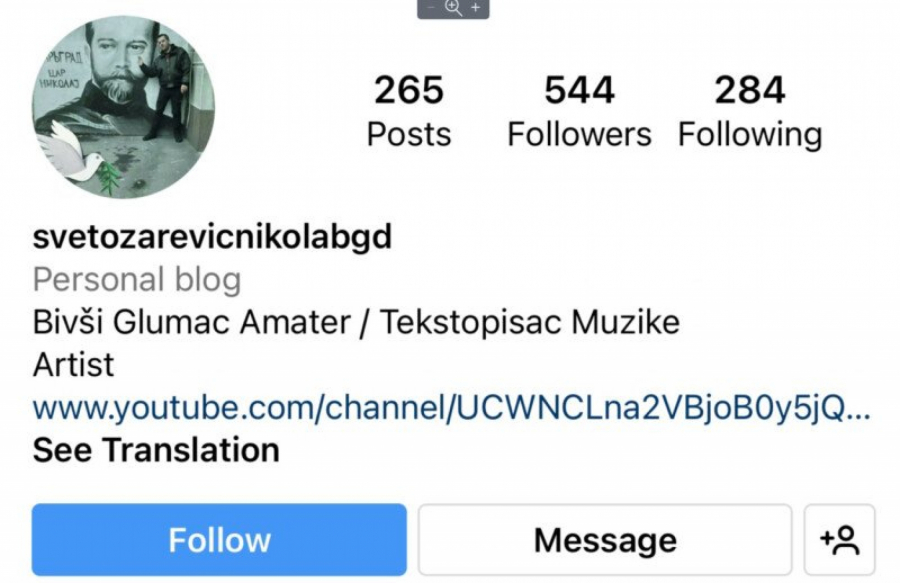
Task: View the 265 Posts count
Action: tap(409, 111)
